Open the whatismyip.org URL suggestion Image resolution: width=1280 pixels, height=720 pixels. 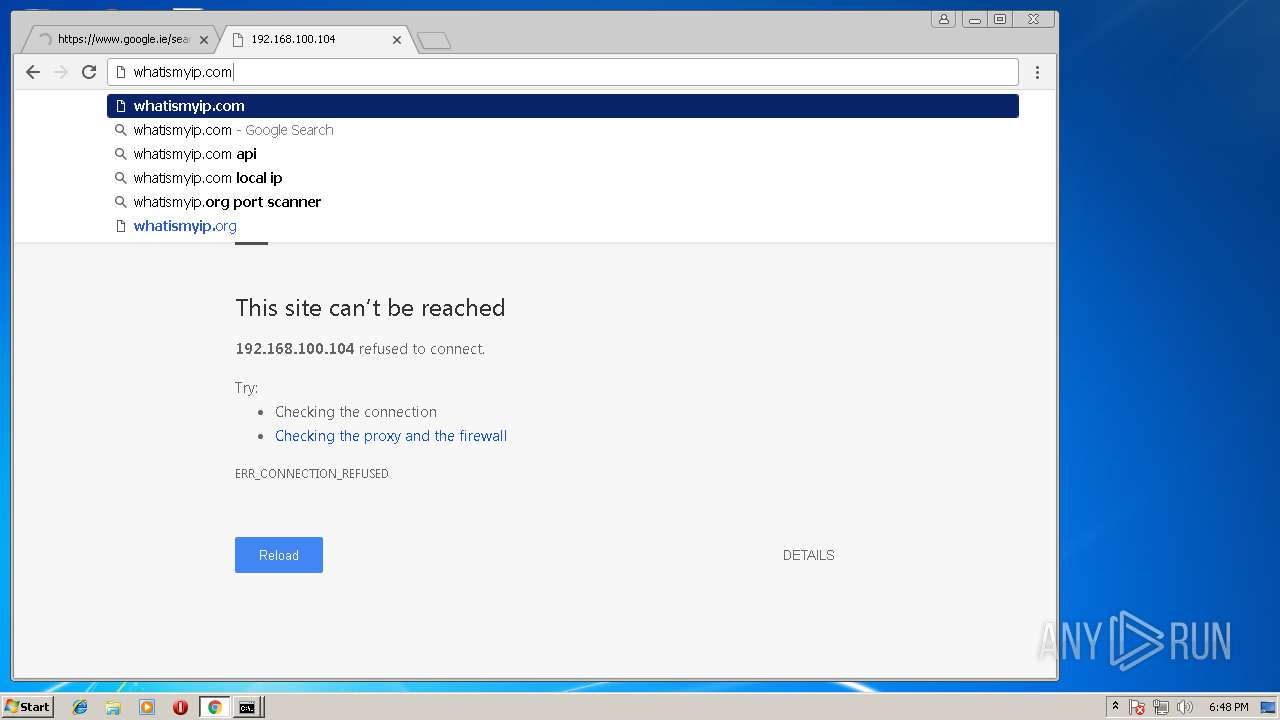pos(563,226)
